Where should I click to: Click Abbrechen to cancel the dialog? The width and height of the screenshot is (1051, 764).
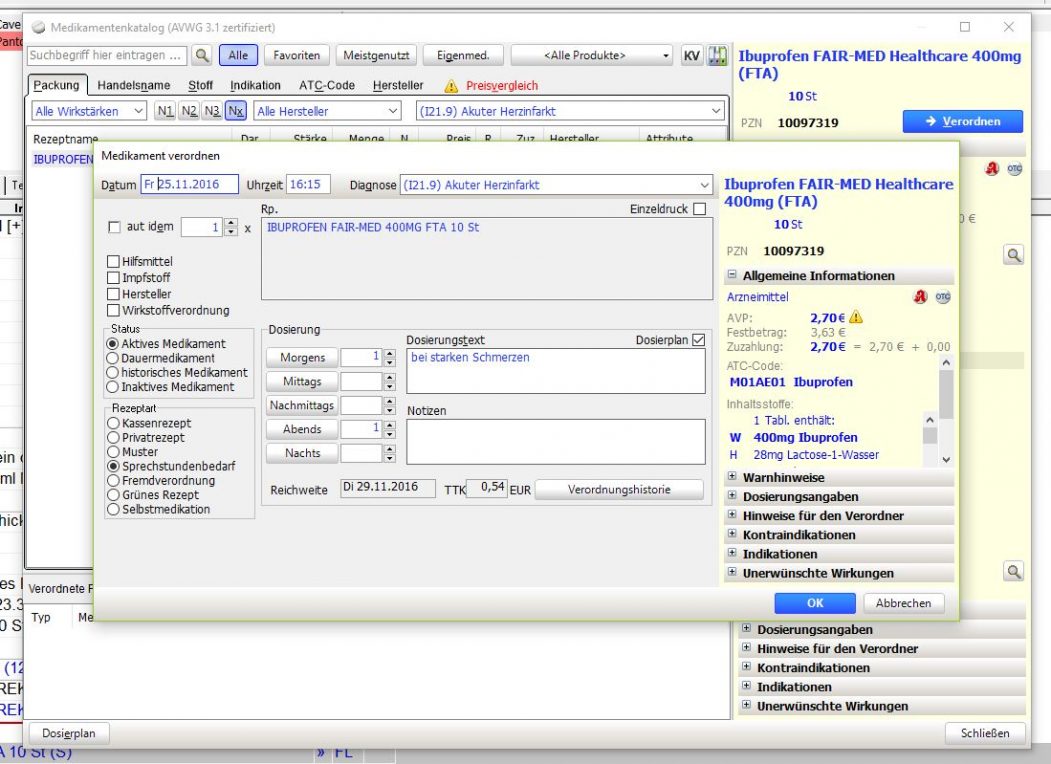903,603
